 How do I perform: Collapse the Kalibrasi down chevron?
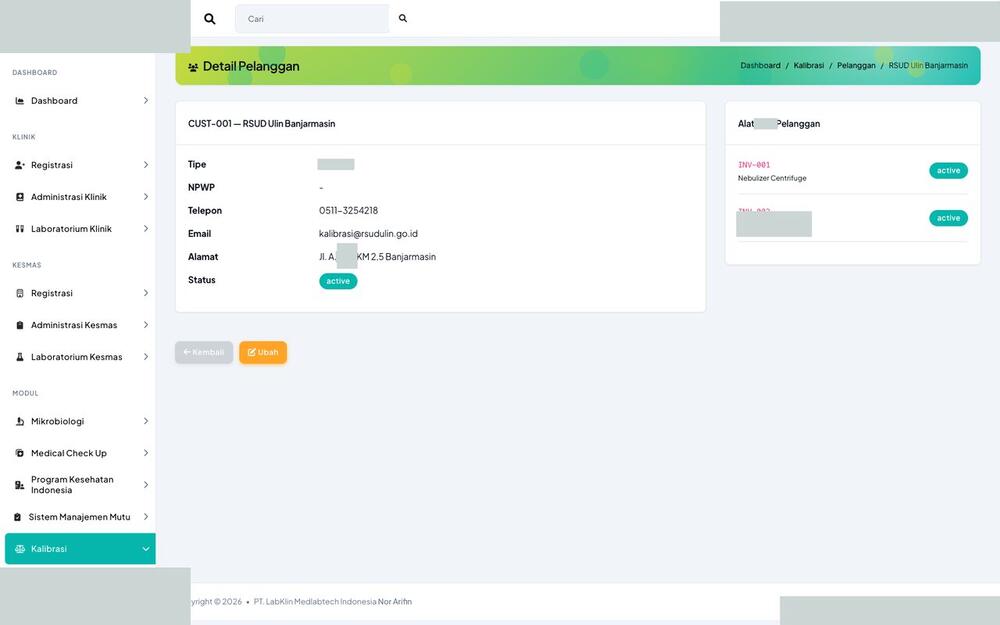[145, 549]
